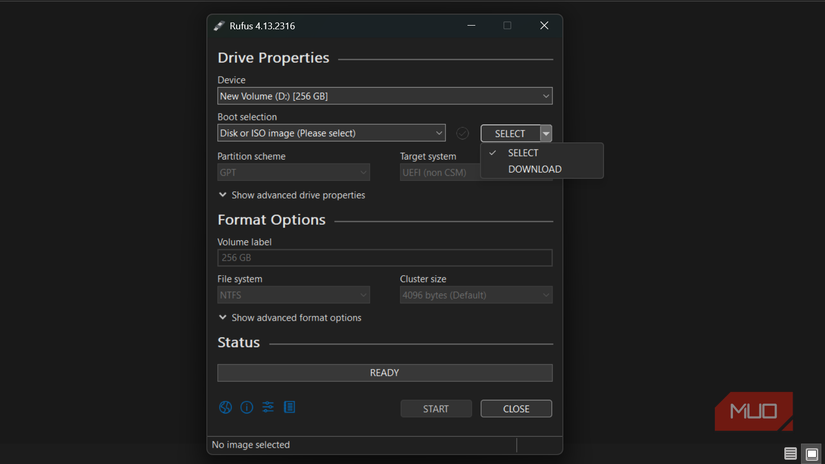Minimize the Rufus window

coord(471,25)
